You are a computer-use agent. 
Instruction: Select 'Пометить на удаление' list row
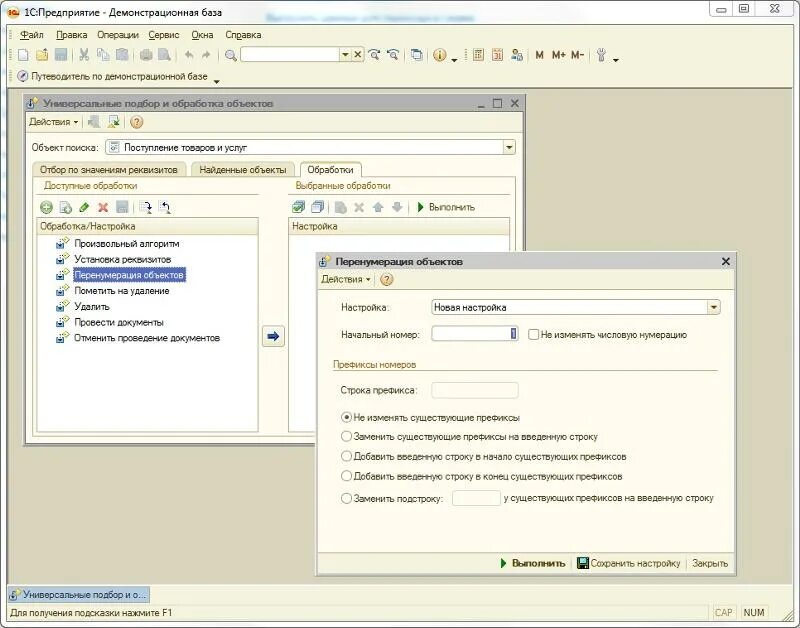click(x=121, y=291)
